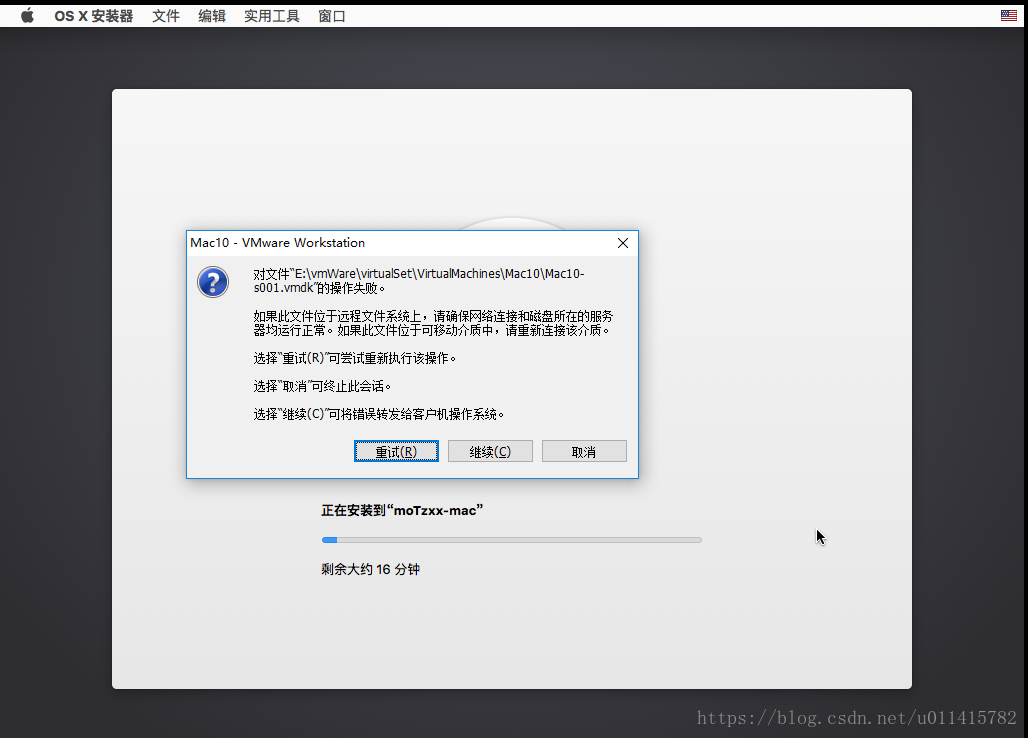Image resolution: width=1028 pixels, height=738 pixels.
Task: Click the installation progress bar
Action: 511,540
